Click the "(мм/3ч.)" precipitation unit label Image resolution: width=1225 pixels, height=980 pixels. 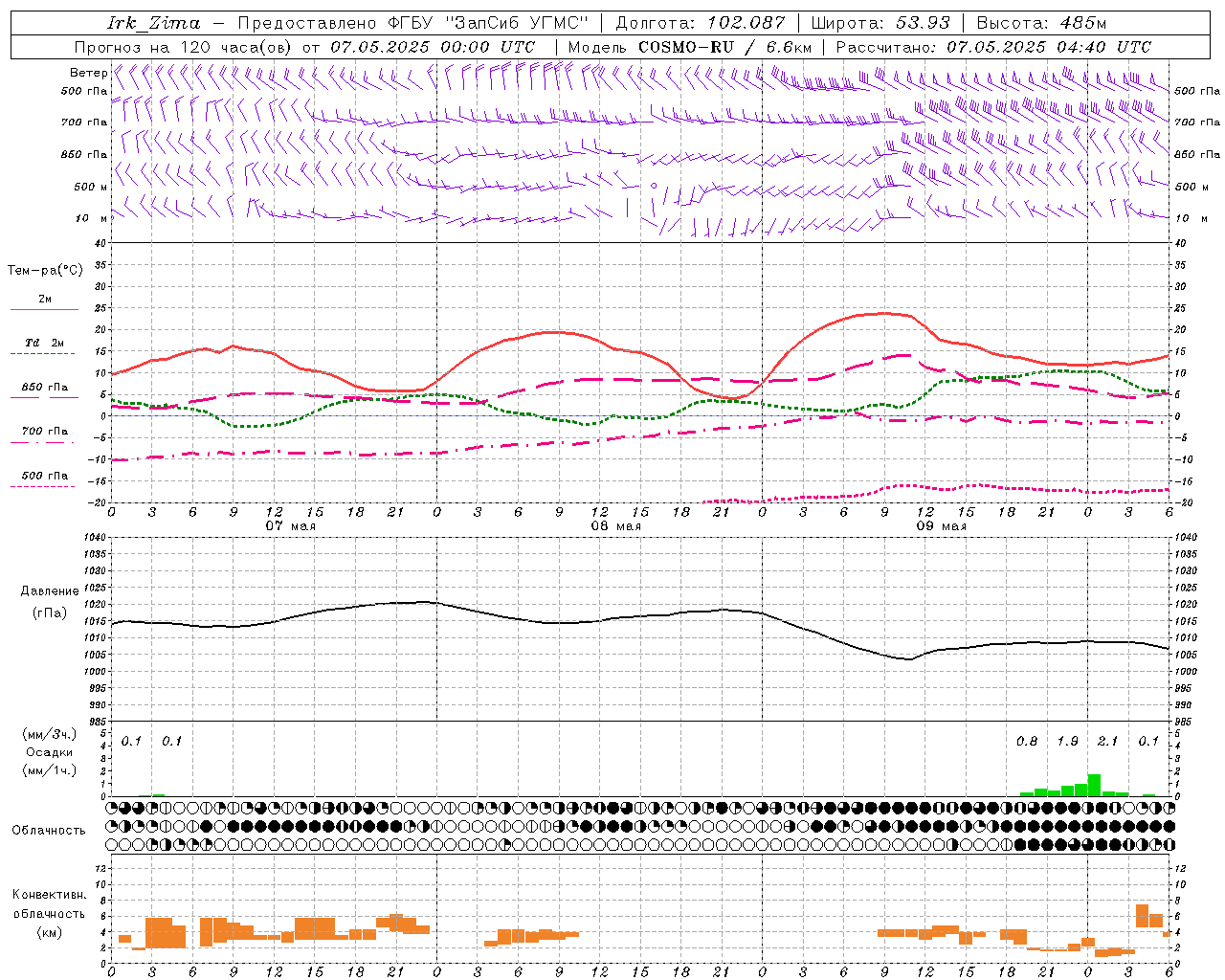pos(49,734)
